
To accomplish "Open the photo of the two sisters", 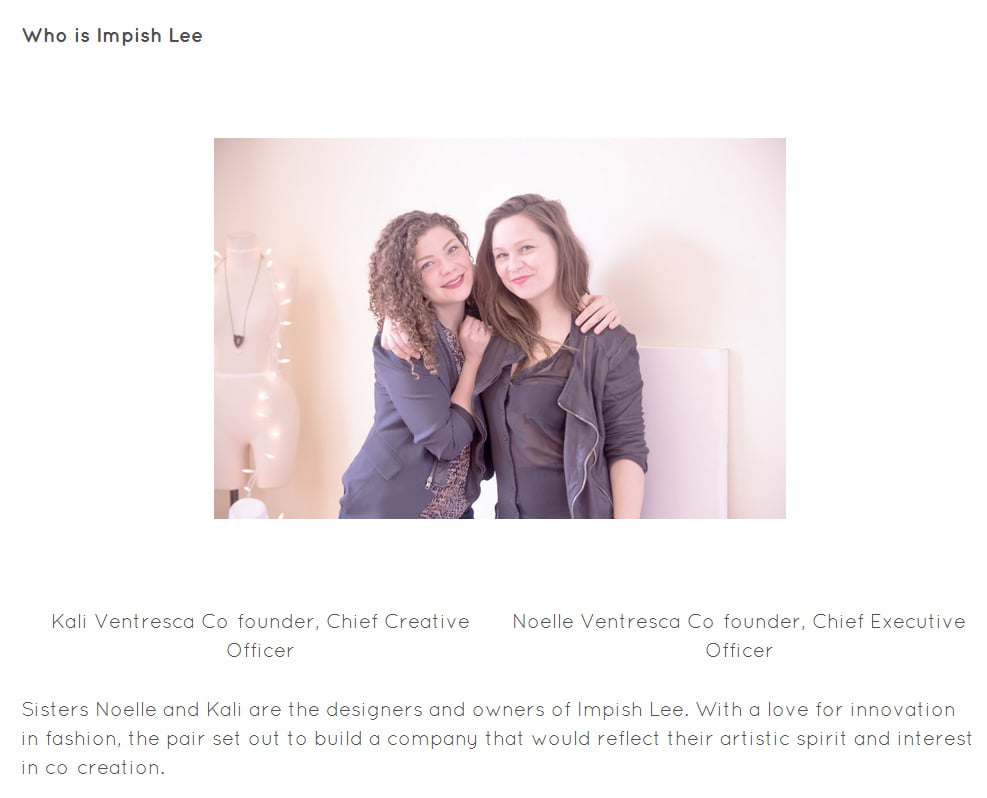I will (500, 329).
